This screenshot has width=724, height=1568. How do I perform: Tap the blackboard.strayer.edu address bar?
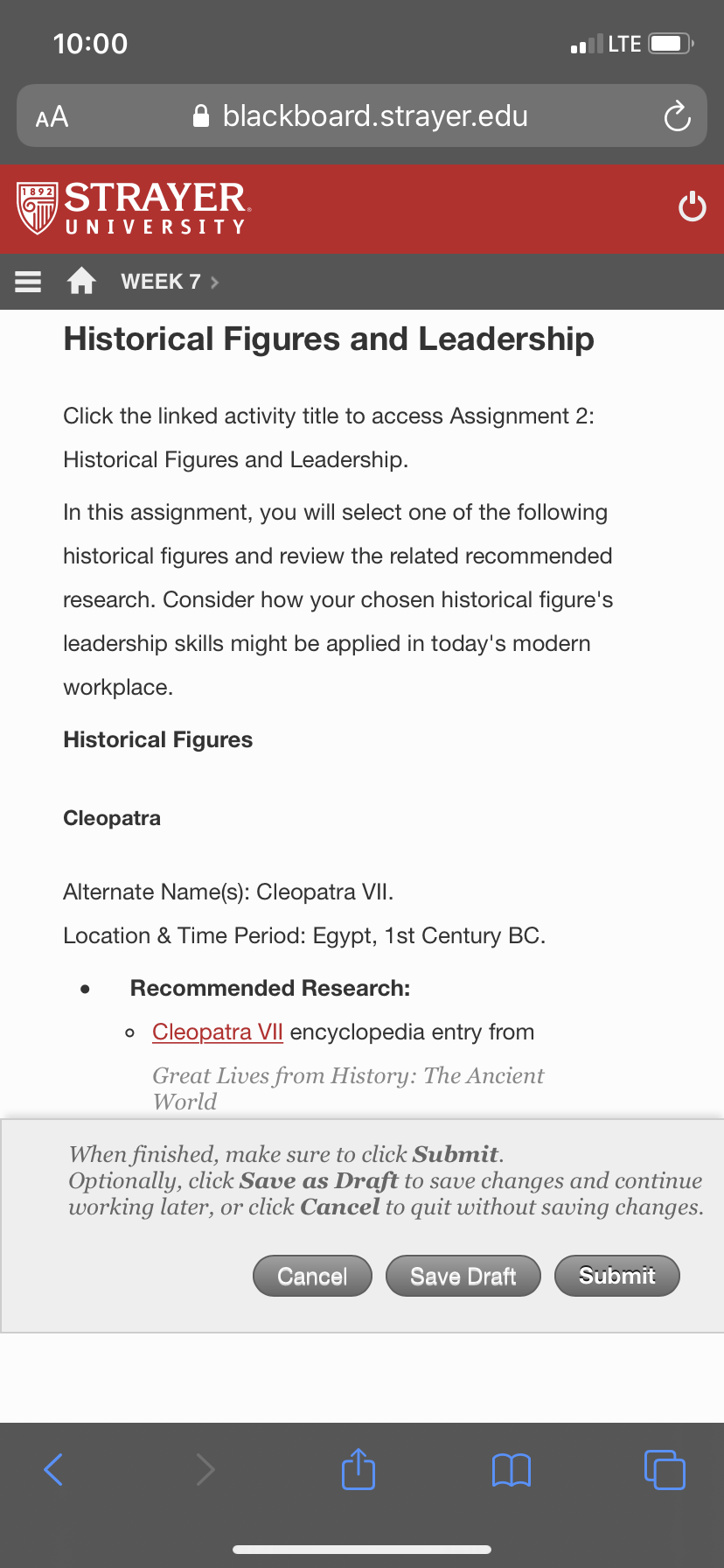pyautogui.click(x=362, y=115)
